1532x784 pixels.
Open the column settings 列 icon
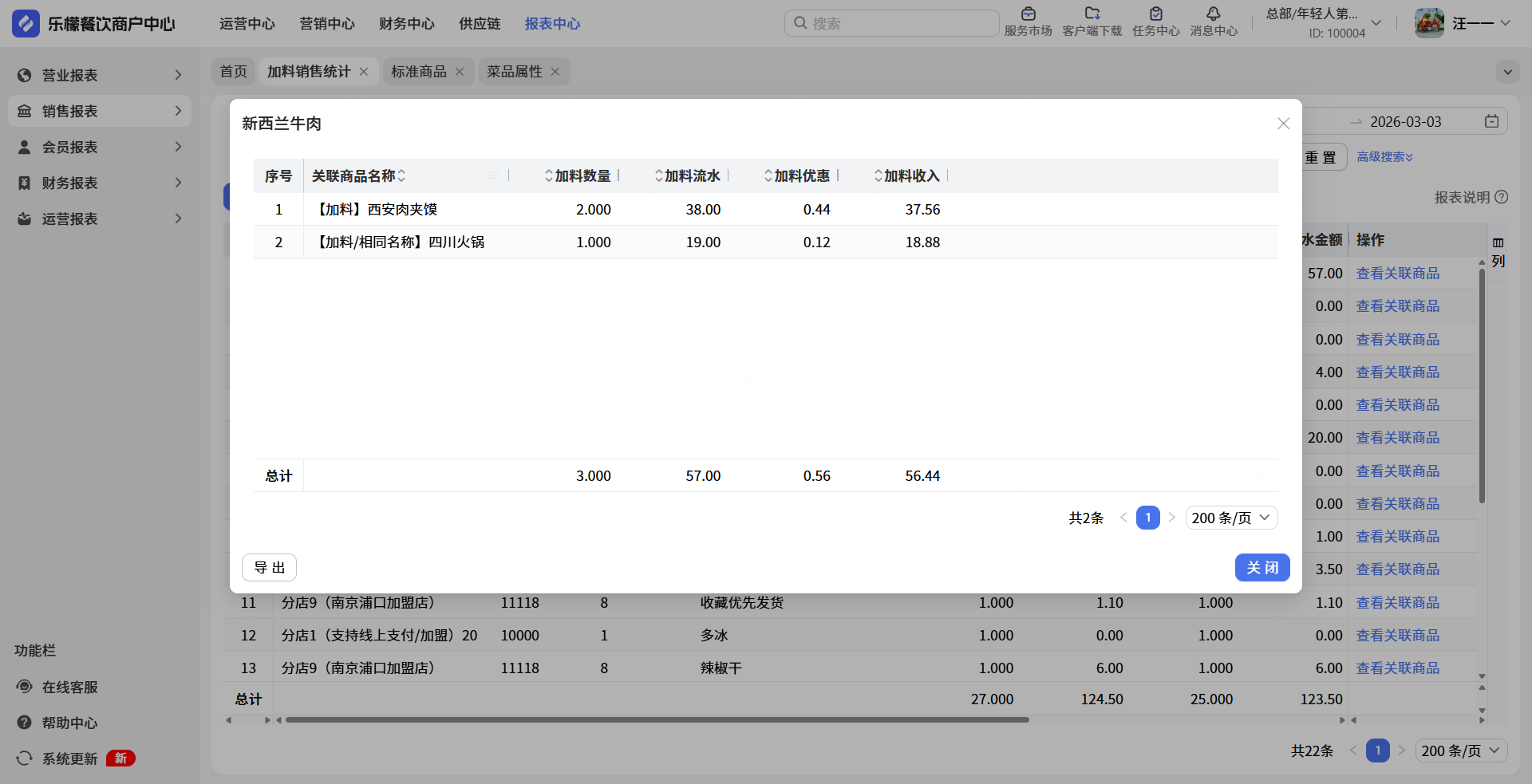tap(1498, 243)
